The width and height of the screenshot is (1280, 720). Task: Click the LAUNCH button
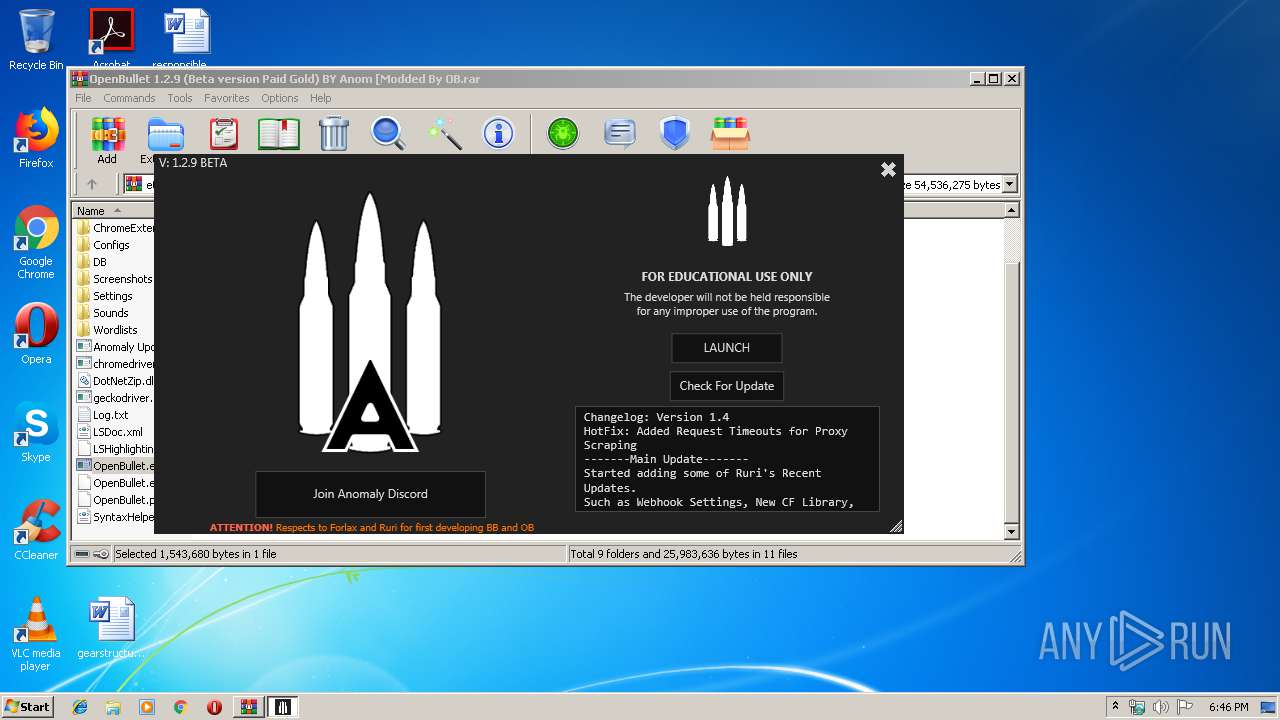(x=726, y=348)
